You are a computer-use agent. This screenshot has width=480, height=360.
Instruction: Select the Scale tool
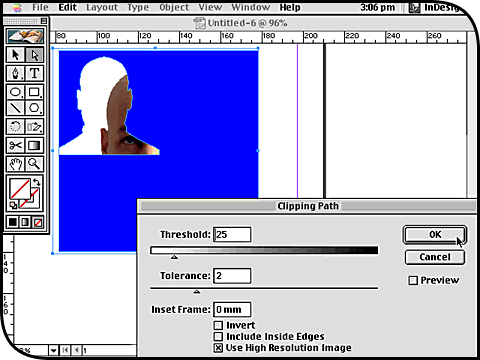coord(34,127)
